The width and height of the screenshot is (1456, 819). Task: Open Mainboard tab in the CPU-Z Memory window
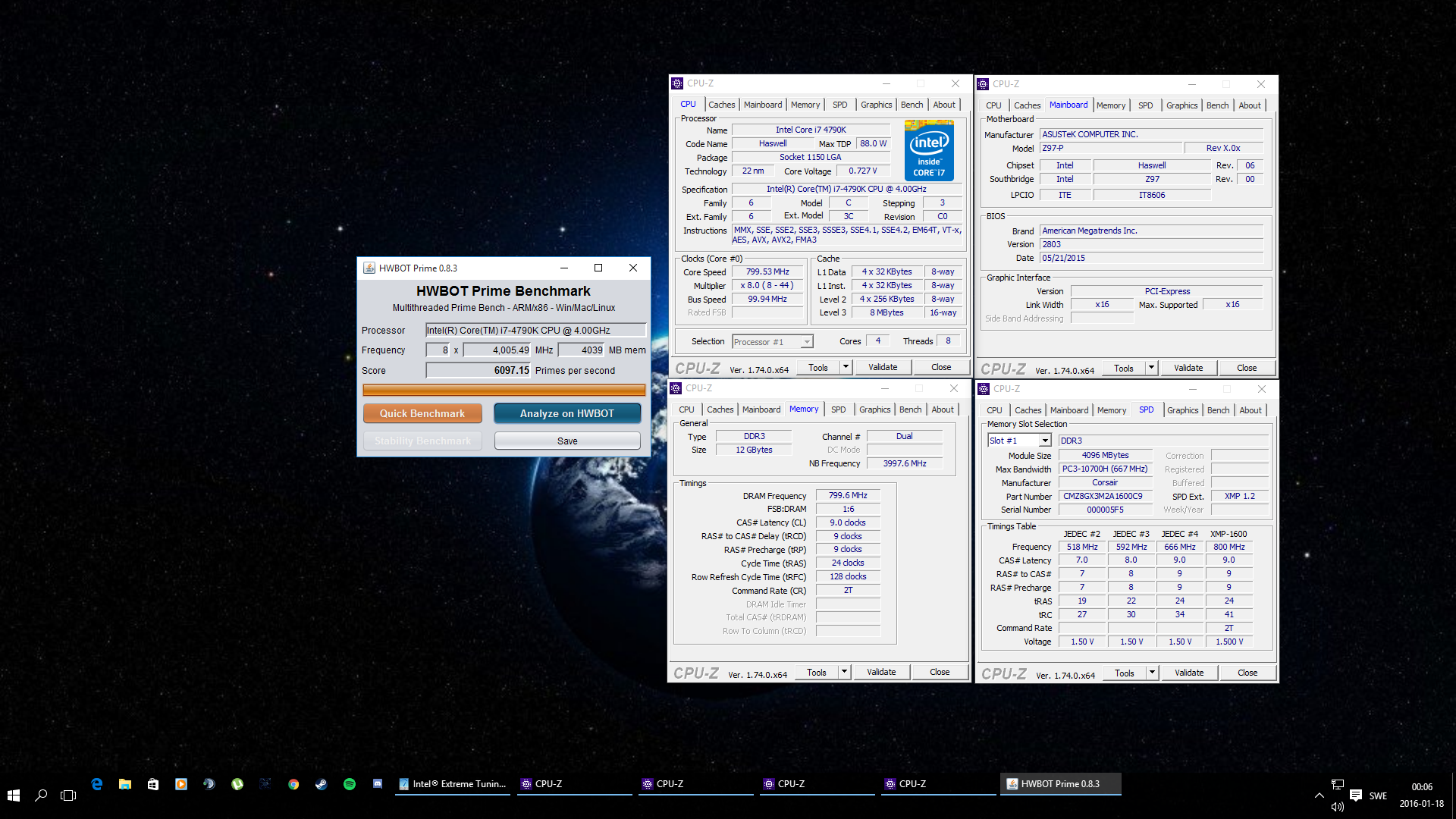coord(761,409)
